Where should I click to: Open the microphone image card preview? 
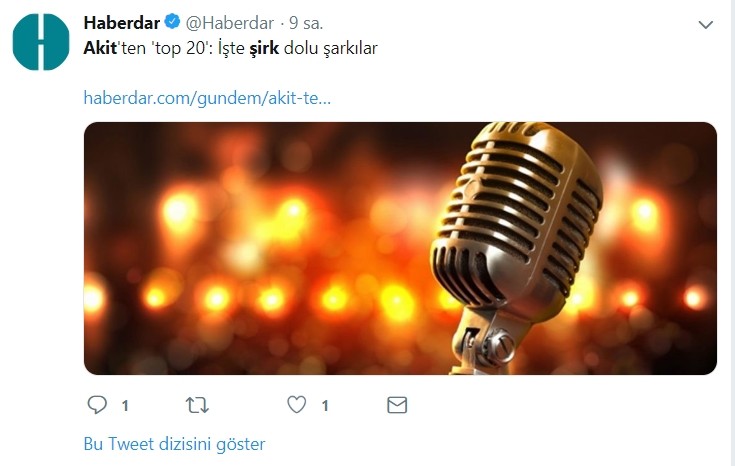pos(400,248)
